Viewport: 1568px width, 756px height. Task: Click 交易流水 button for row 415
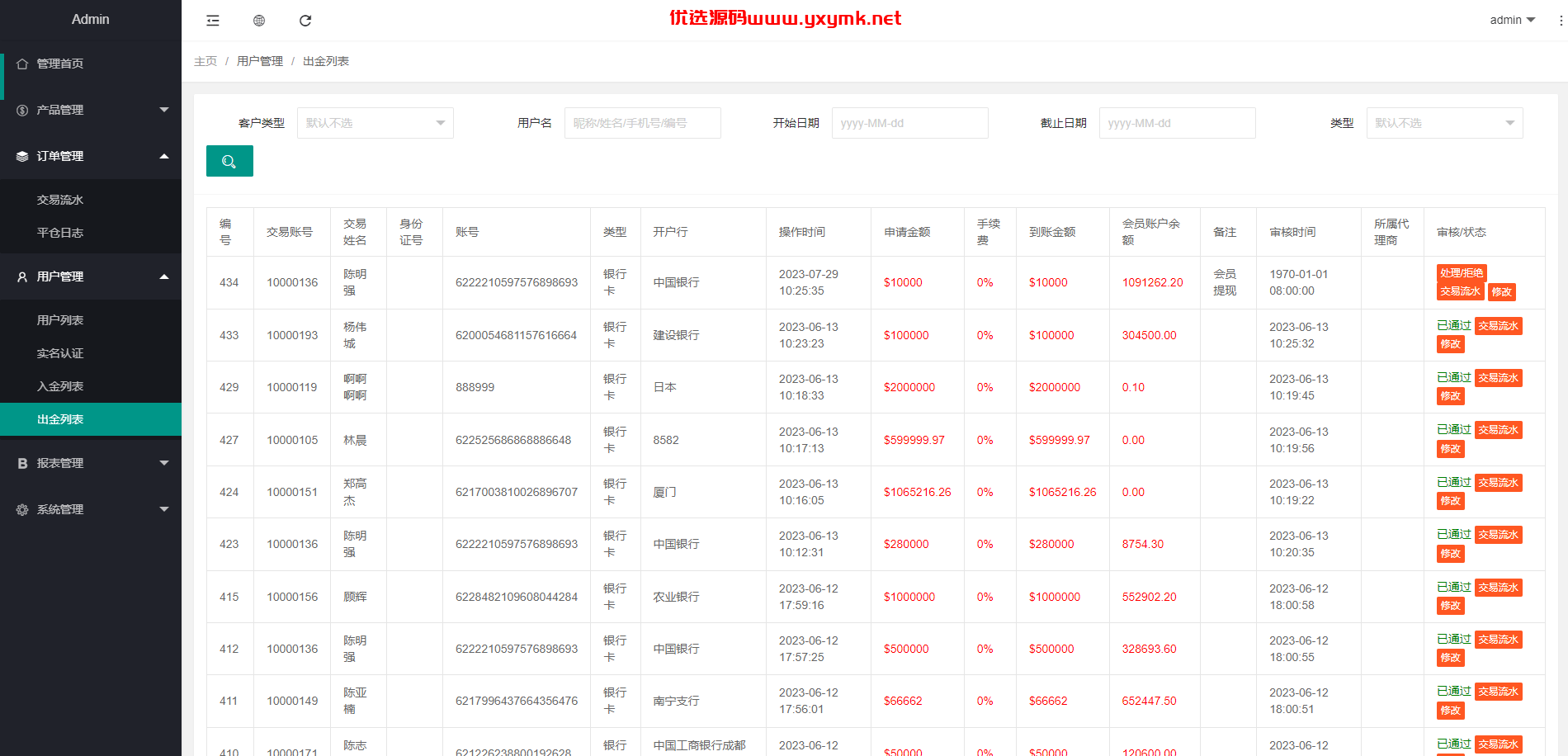[x=1499, y=588]
